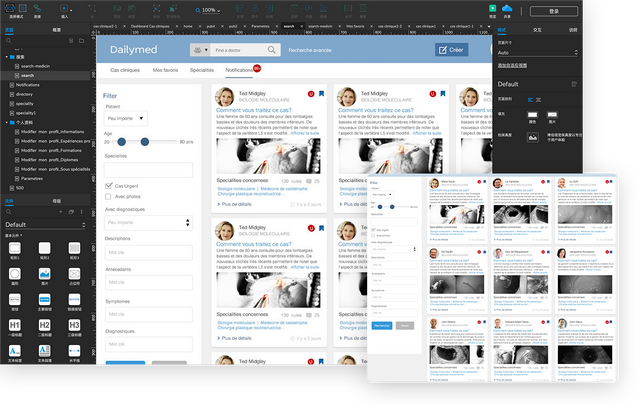Click the green preview play button
This screenshot has width=640, height=406.
(493, 9)
